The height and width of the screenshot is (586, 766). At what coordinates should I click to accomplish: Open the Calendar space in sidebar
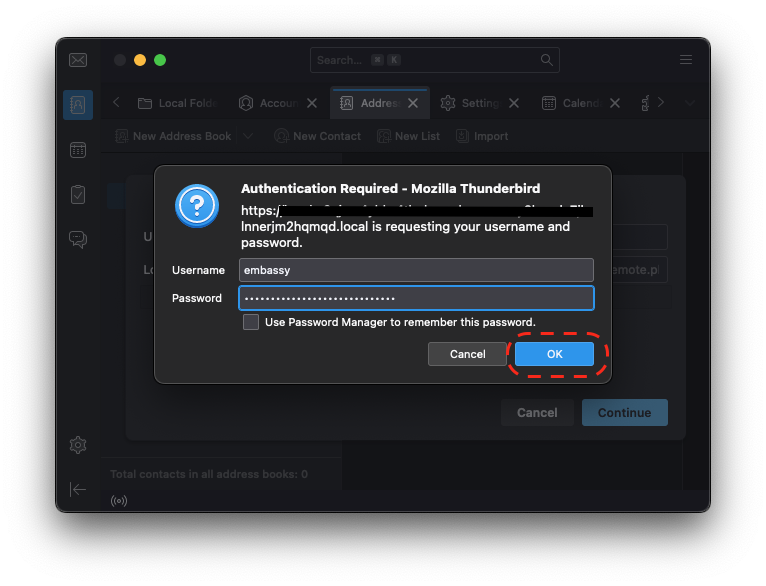pos(78,150)
